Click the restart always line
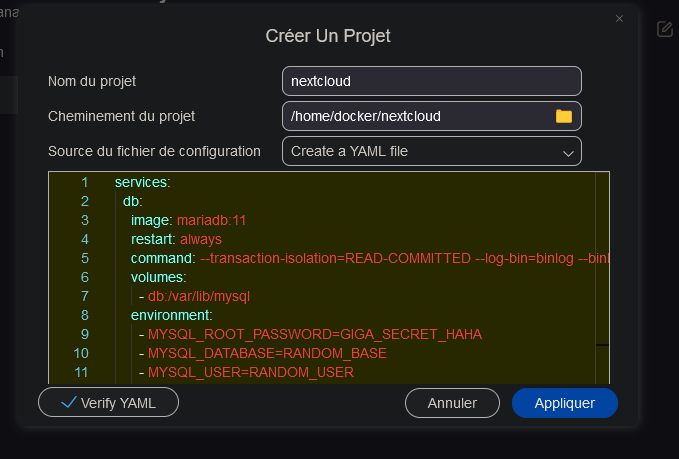679x459 pixels. (176, 239)
